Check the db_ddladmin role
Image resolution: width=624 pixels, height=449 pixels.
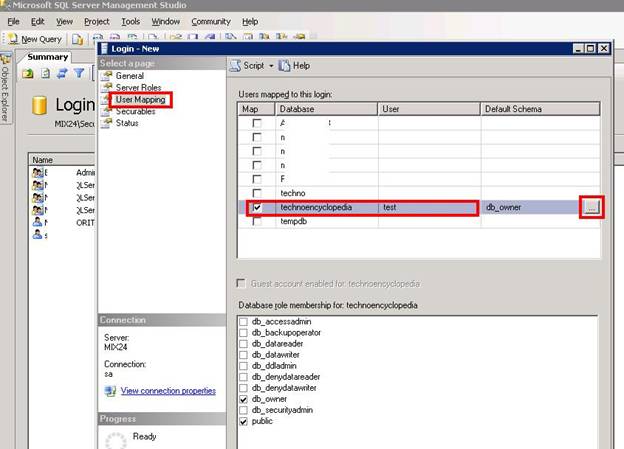point(244,366)
